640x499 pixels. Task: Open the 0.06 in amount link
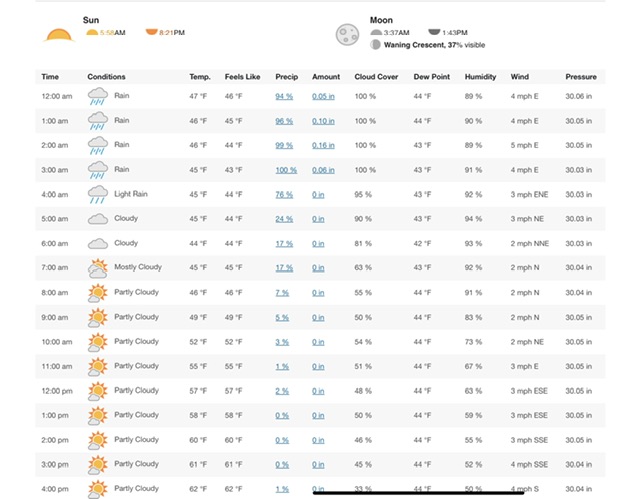[x=323, y=170]
